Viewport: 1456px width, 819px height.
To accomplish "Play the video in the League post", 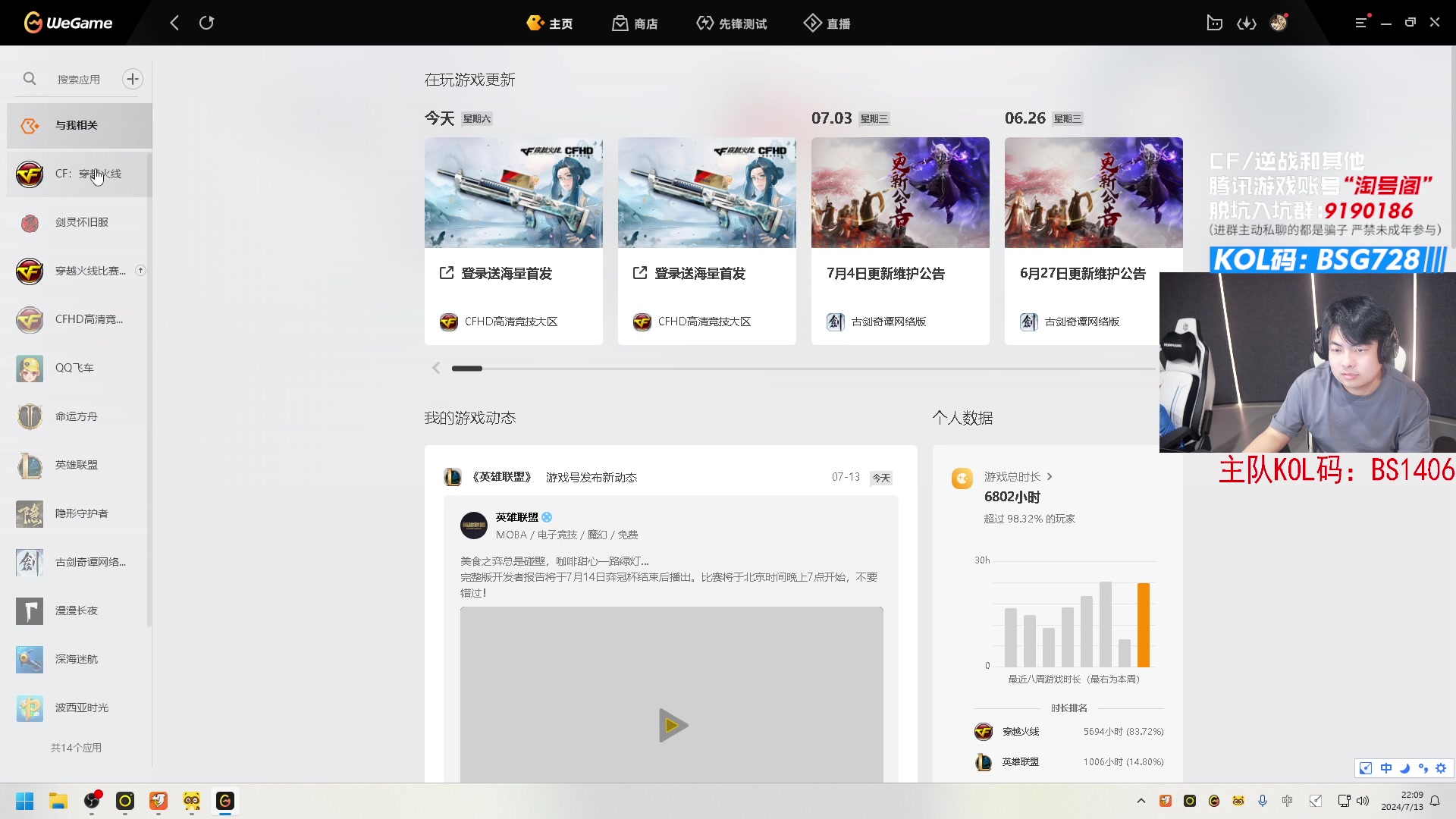I will (672, 726).
